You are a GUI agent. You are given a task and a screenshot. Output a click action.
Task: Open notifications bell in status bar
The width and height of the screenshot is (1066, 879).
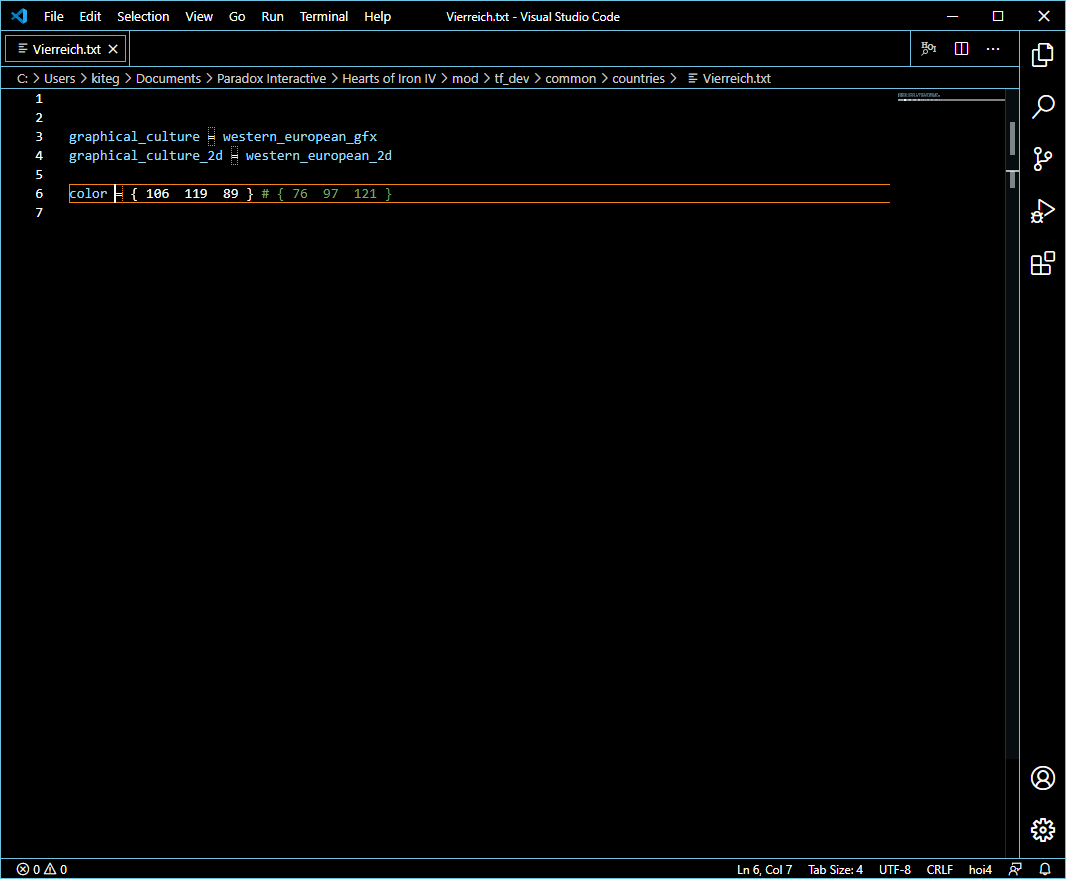pos(1045,869)
